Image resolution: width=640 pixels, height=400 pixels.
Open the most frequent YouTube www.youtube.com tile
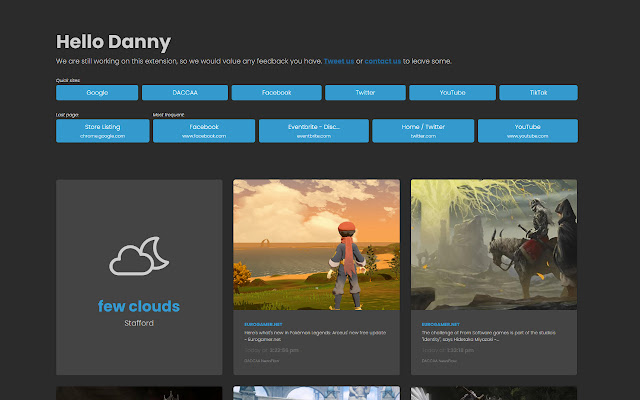(528, 131)
